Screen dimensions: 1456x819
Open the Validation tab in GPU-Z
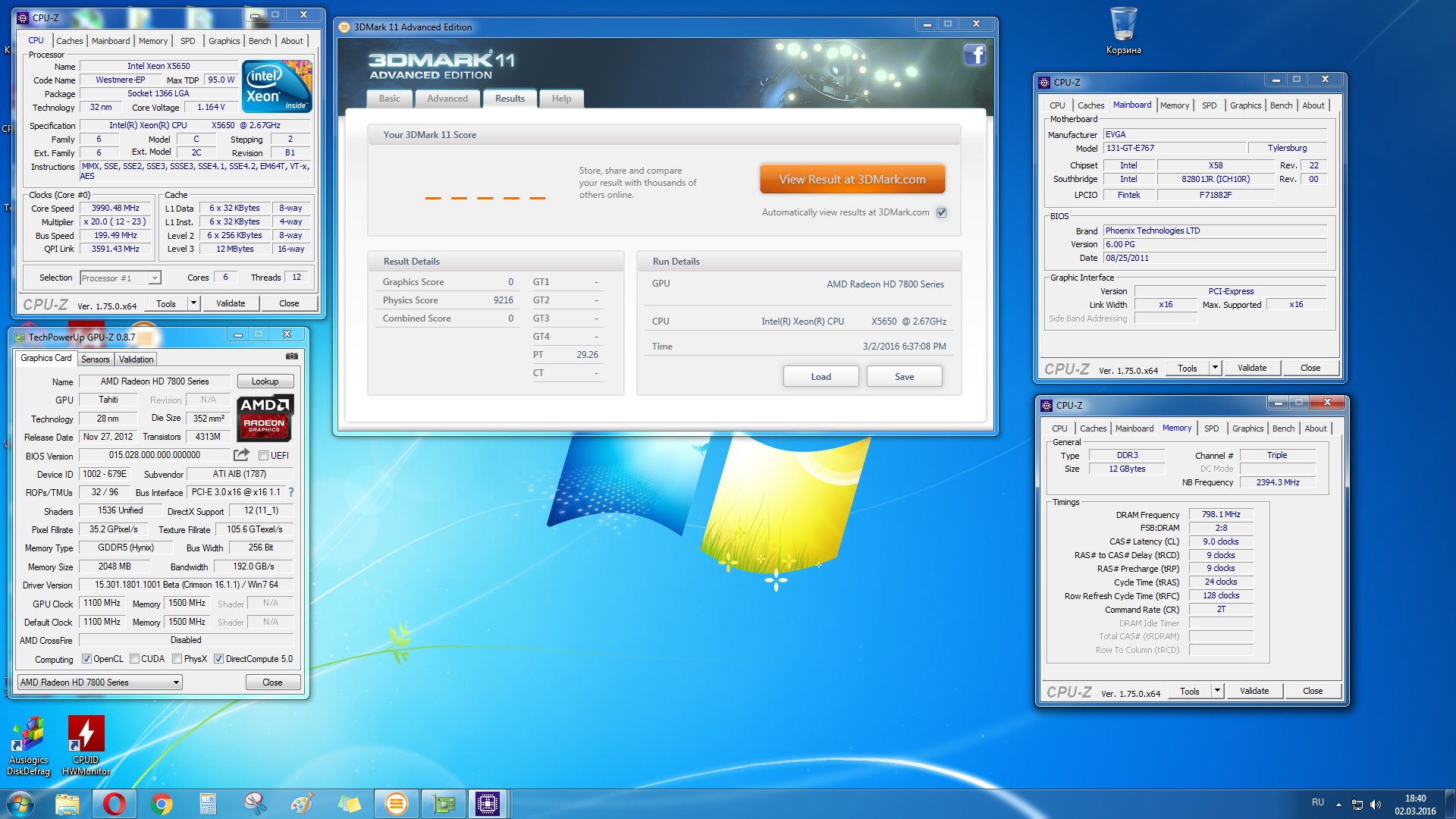tap(136, 359)
